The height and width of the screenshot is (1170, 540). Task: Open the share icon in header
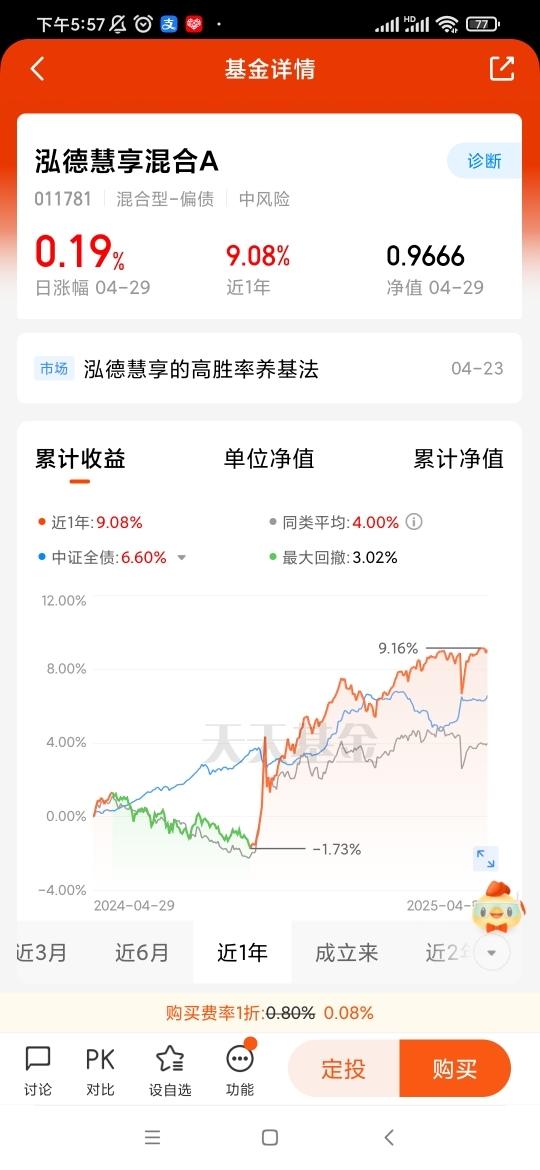pyautogui.click(x=502, y=68)
